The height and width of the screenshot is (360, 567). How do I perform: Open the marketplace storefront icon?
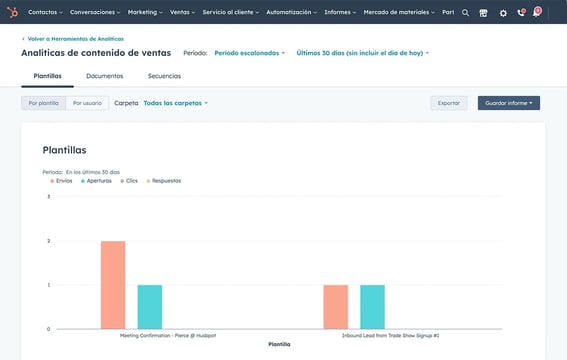[x=483, y=13]
